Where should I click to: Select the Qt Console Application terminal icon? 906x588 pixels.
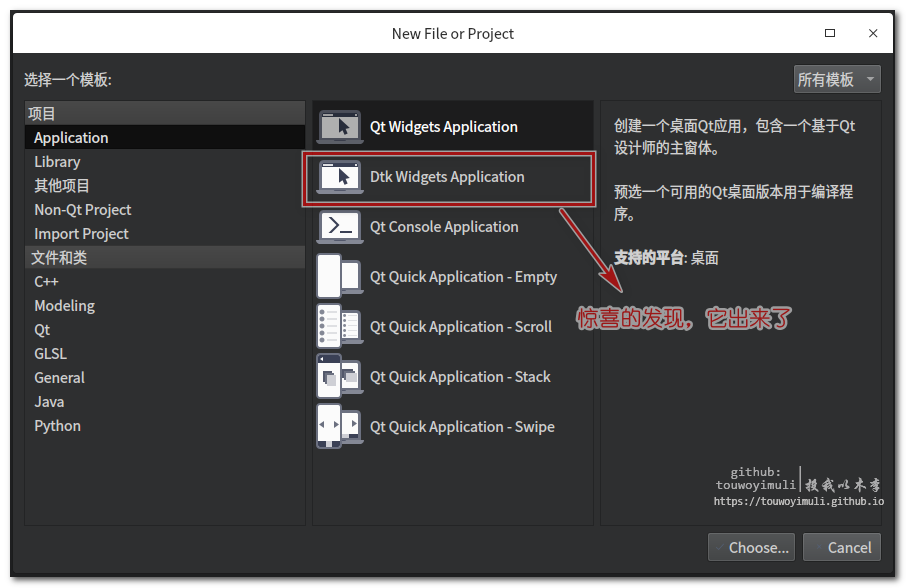pyautogui.click(x=340, y=226)
